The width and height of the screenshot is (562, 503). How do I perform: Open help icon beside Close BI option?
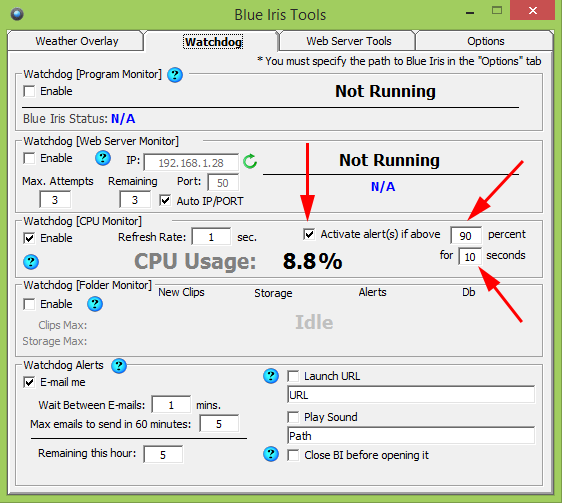271,454
